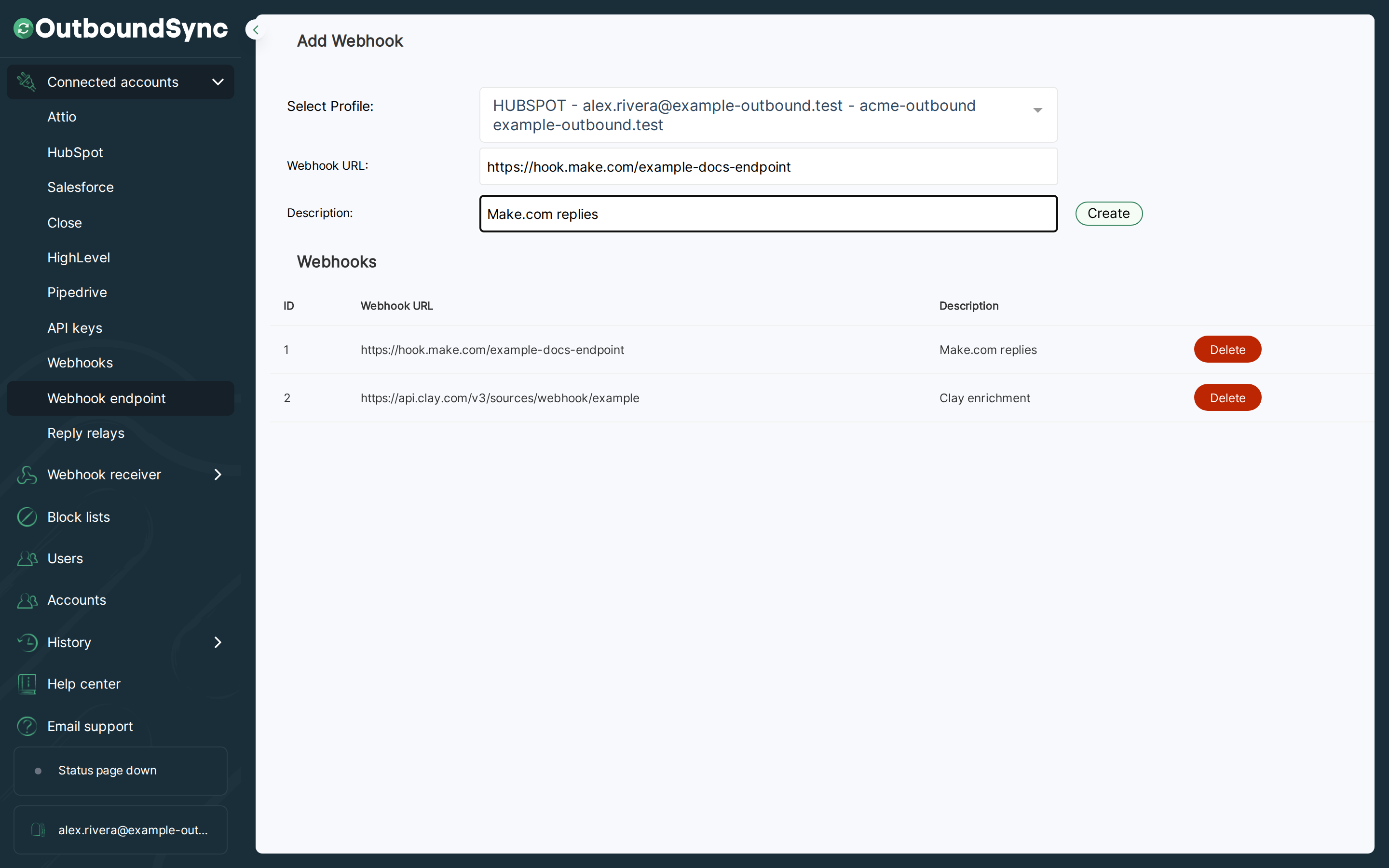The height and width of the screenshot is (868, 1389).
Task: Collapse the Connected accounts chevron
Action: tap(218, 82)
